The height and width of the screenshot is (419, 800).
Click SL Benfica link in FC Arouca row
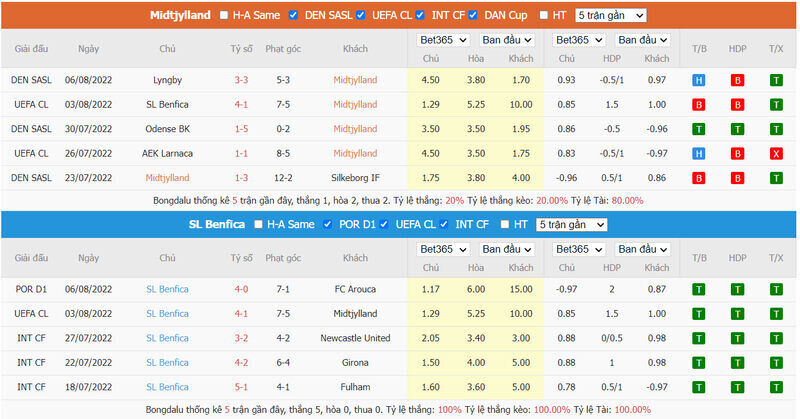167,289
